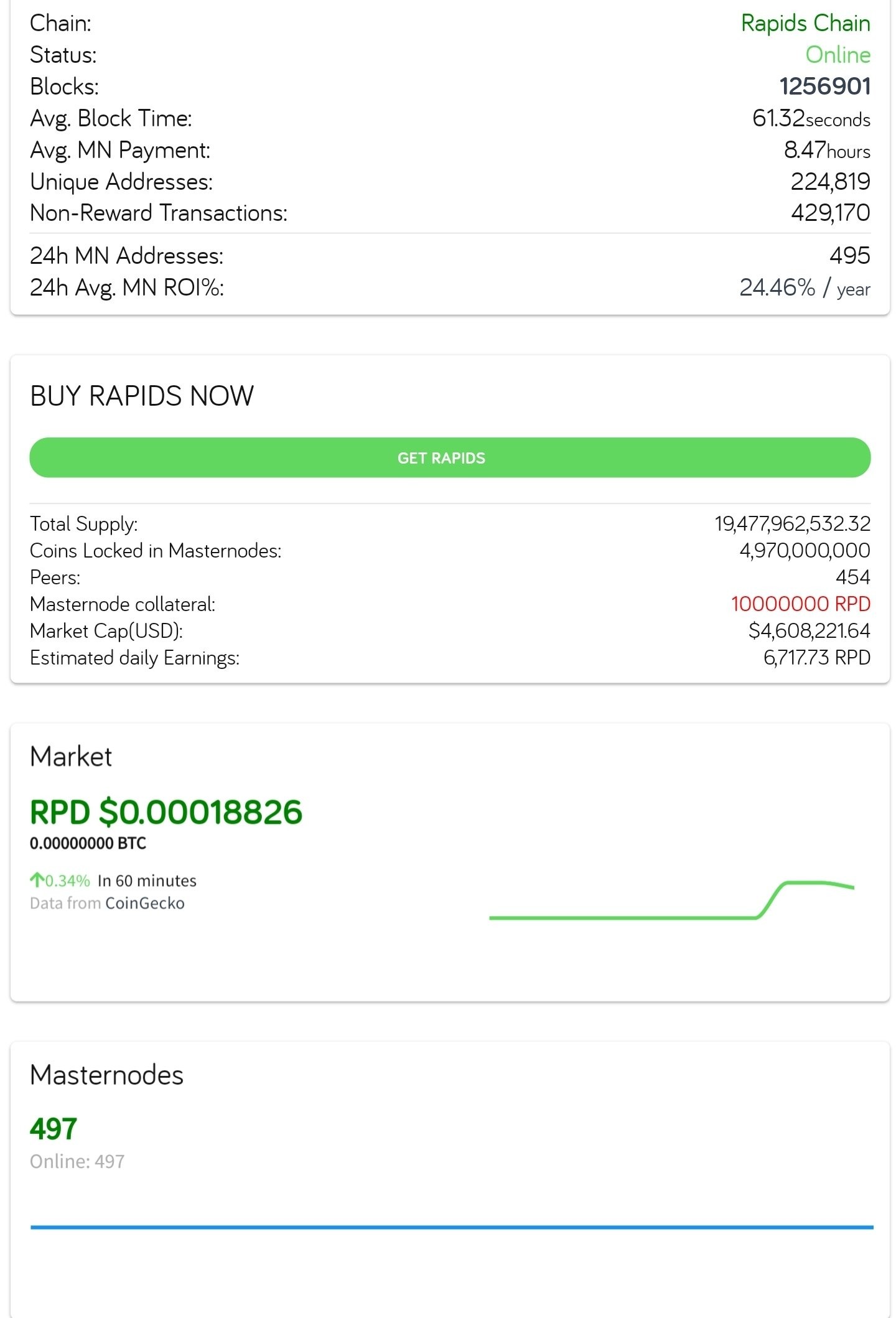Click the BUY RAPIDS NOW heading

coord(142,396)
